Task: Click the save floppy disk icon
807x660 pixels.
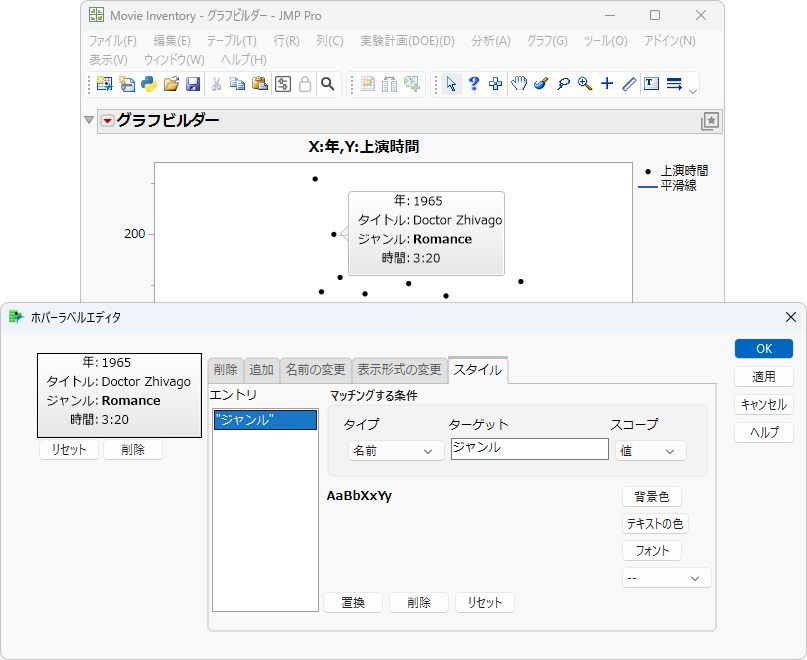Action: [x=193, y=83]
